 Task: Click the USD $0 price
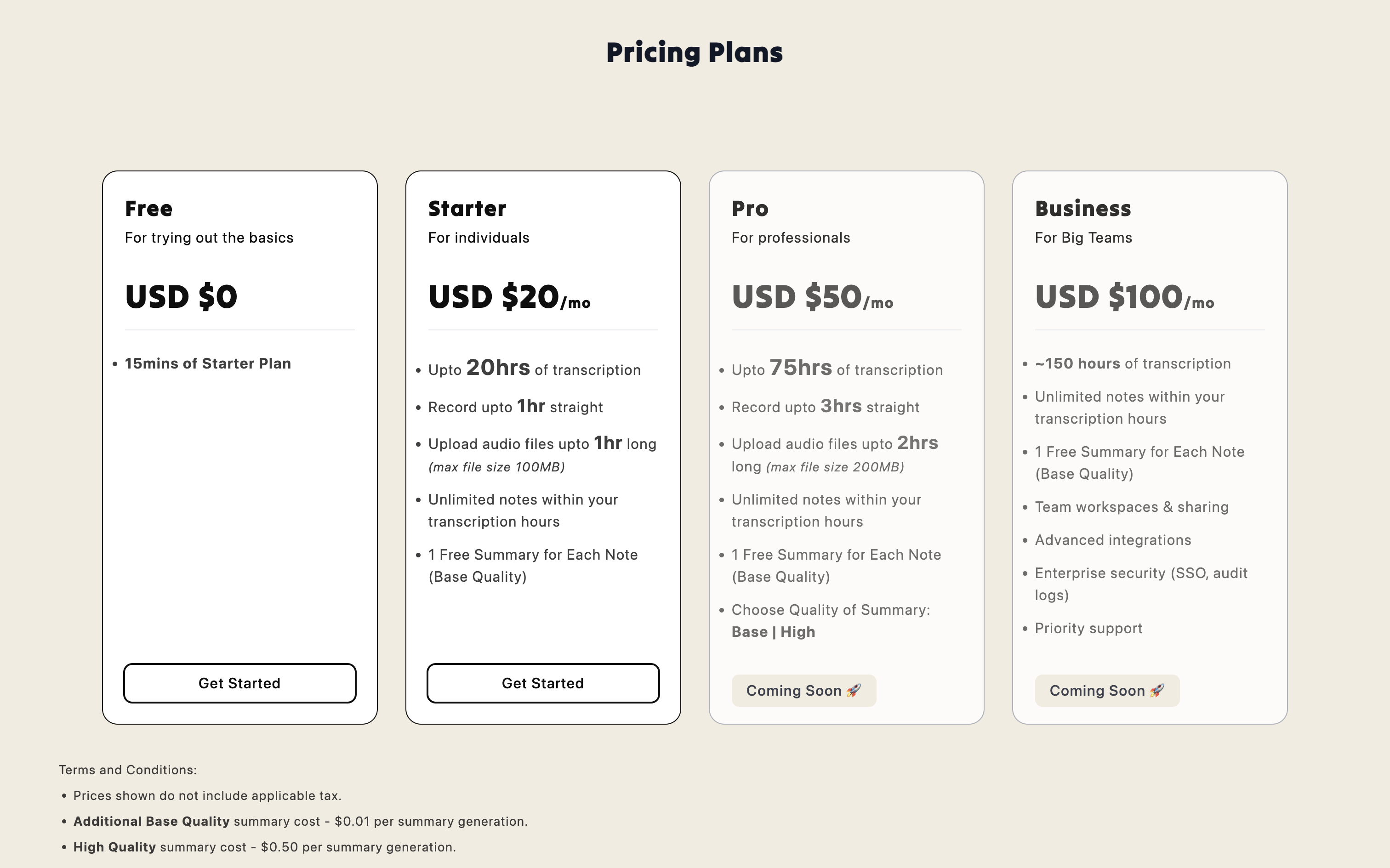[x=181, y=297]
